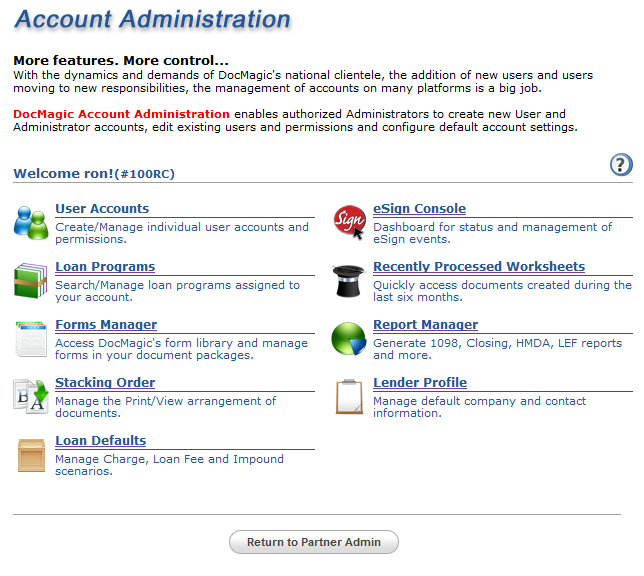
Task: Open Loan Defaults settings link
Action: click(100, 441)
